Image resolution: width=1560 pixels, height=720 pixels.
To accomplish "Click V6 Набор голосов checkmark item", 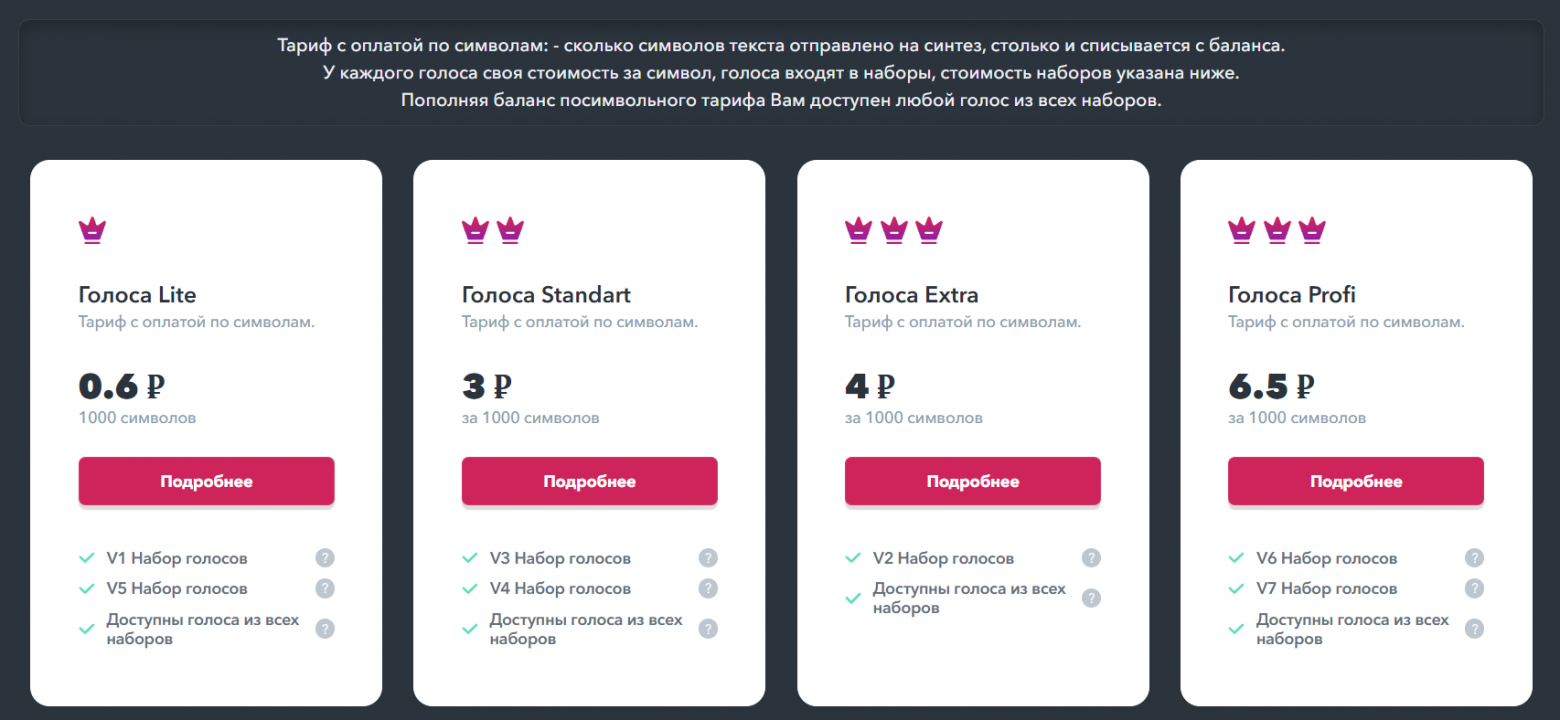I will 1313,558.
